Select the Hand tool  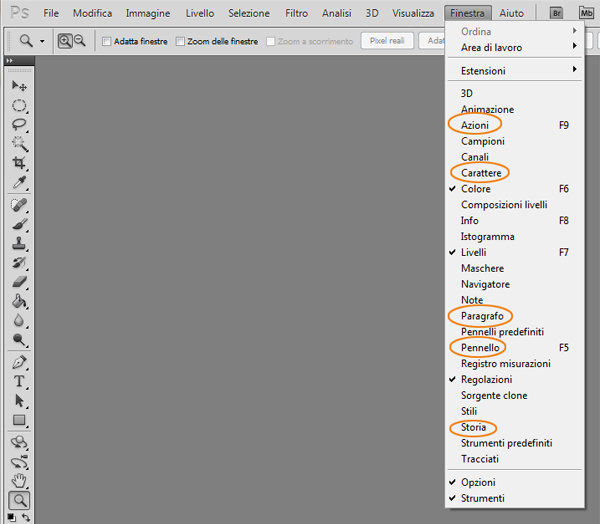click(19, 481)
